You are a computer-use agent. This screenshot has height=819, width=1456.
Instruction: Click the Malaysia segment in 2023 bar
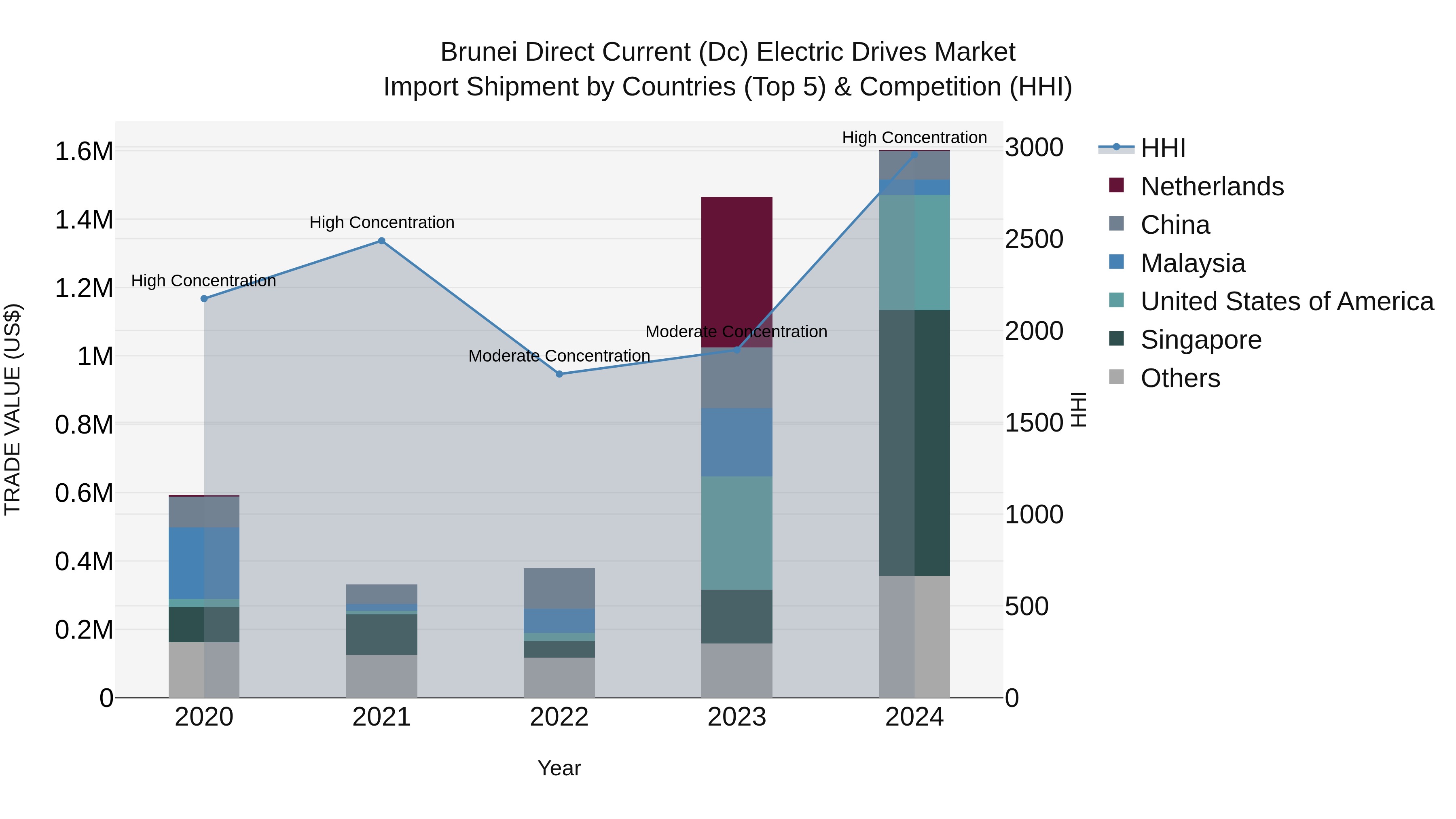pyautogui.click(x=736, y=442)
